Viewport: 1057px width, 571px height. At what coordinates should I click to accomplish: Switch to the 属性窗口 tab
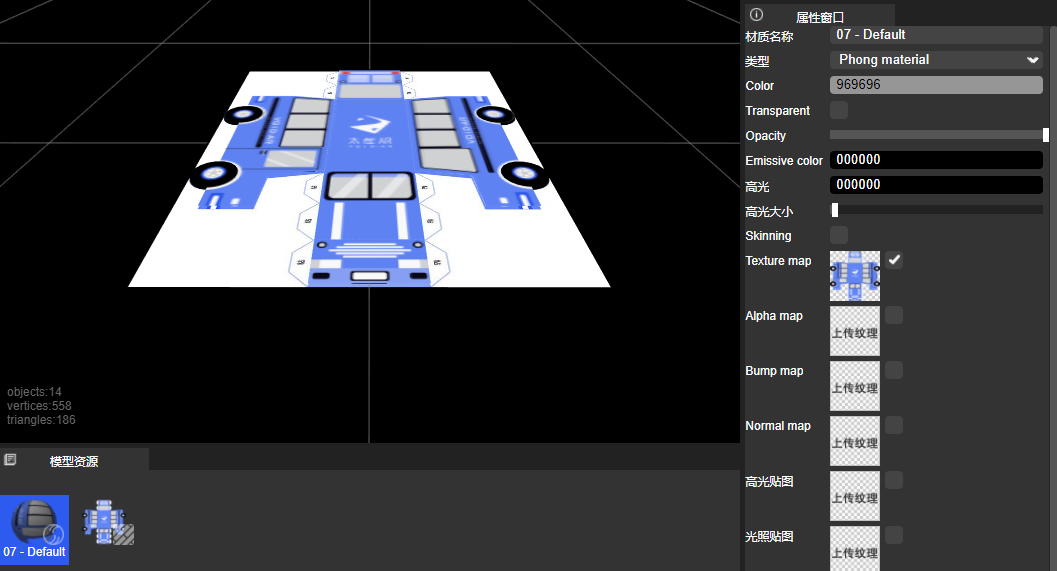[x=819, y=17]
